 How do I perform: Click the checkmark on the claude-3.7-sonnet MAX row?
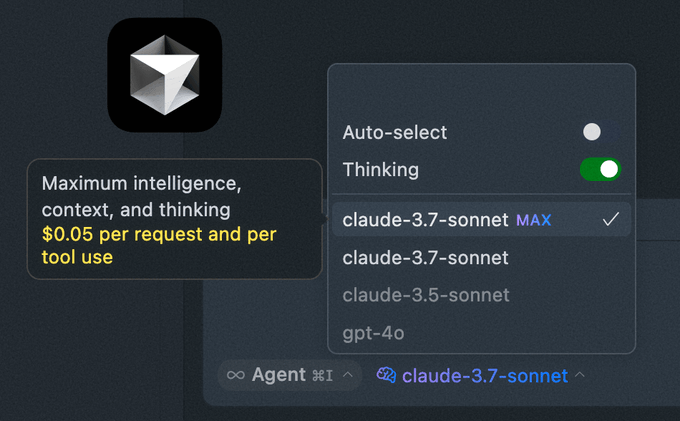(610, 219)
